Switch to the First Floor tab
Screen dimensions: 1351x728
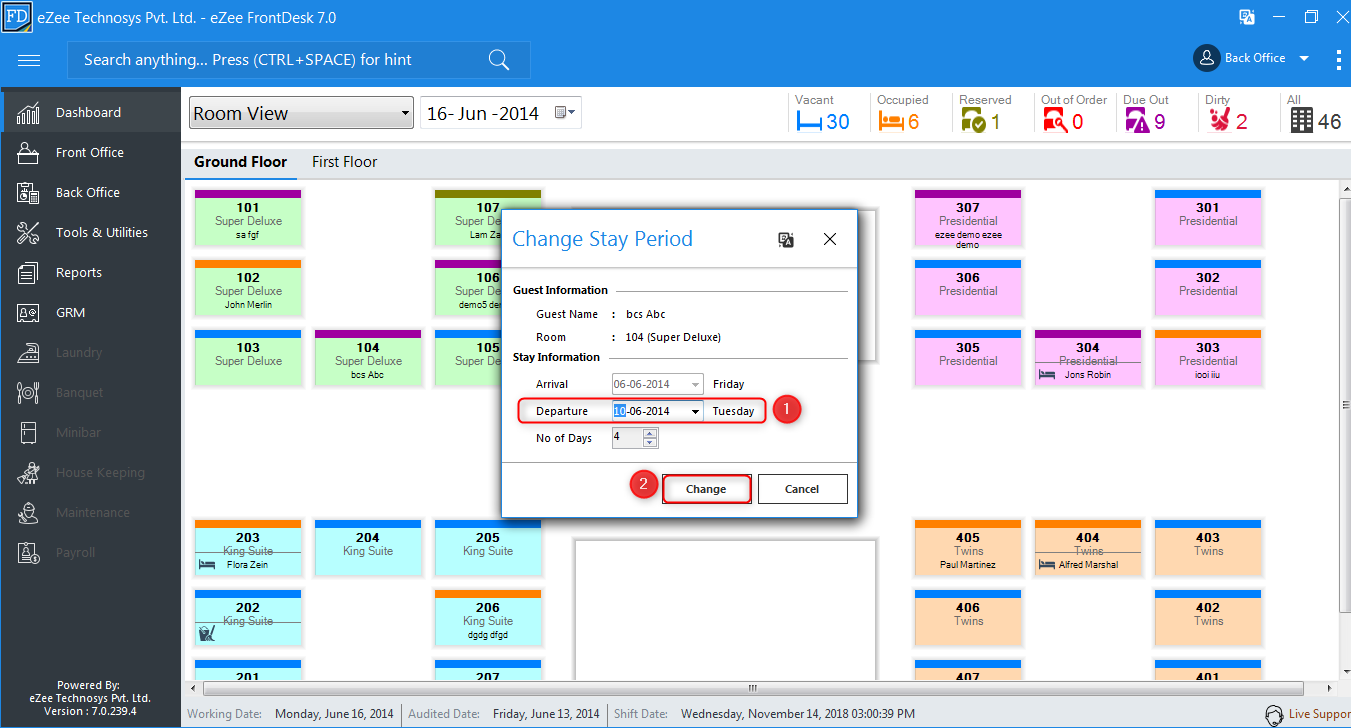345,162
